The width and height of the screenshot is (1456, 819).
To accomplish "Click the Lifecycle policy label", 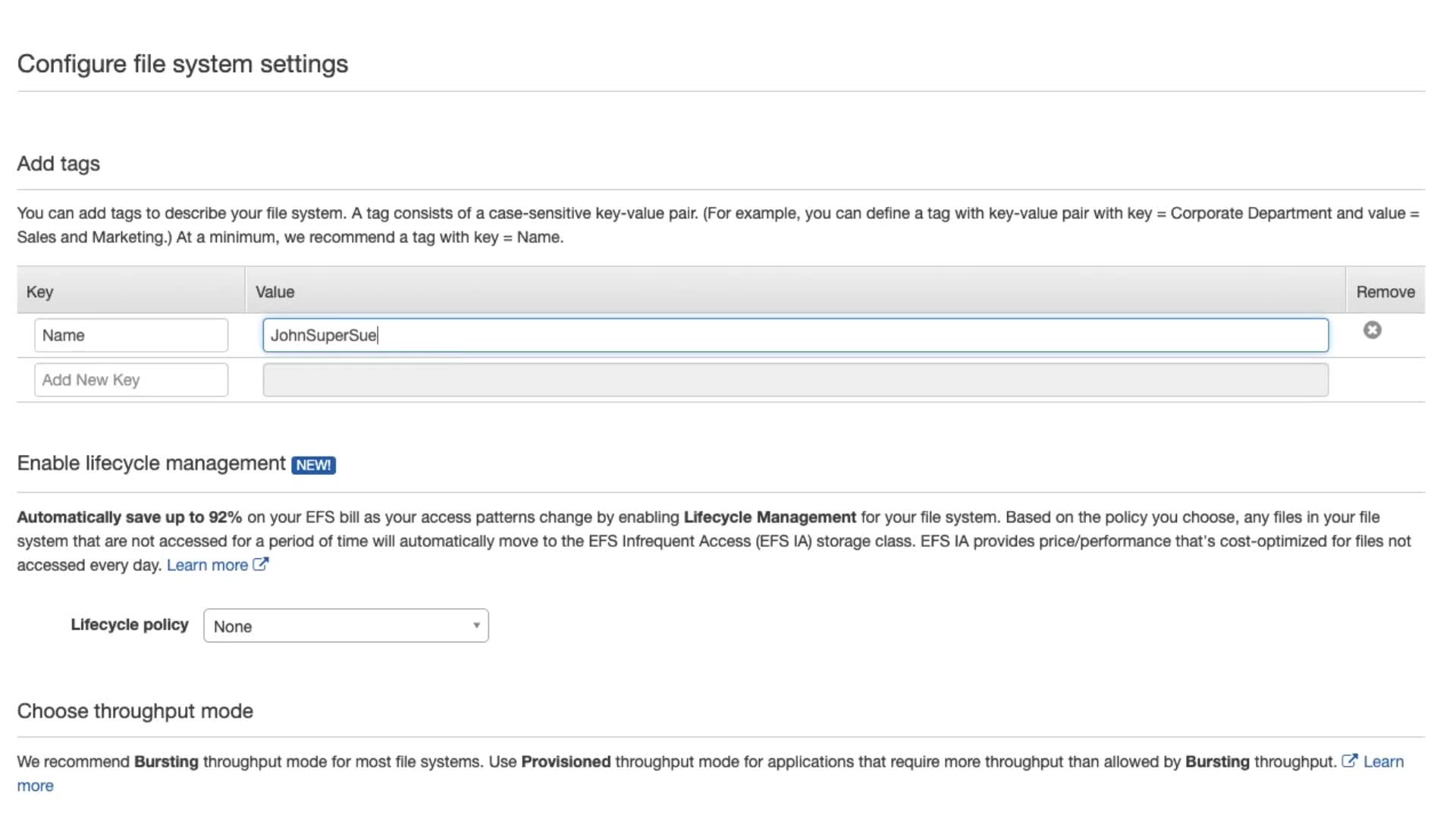I will 129,625.
